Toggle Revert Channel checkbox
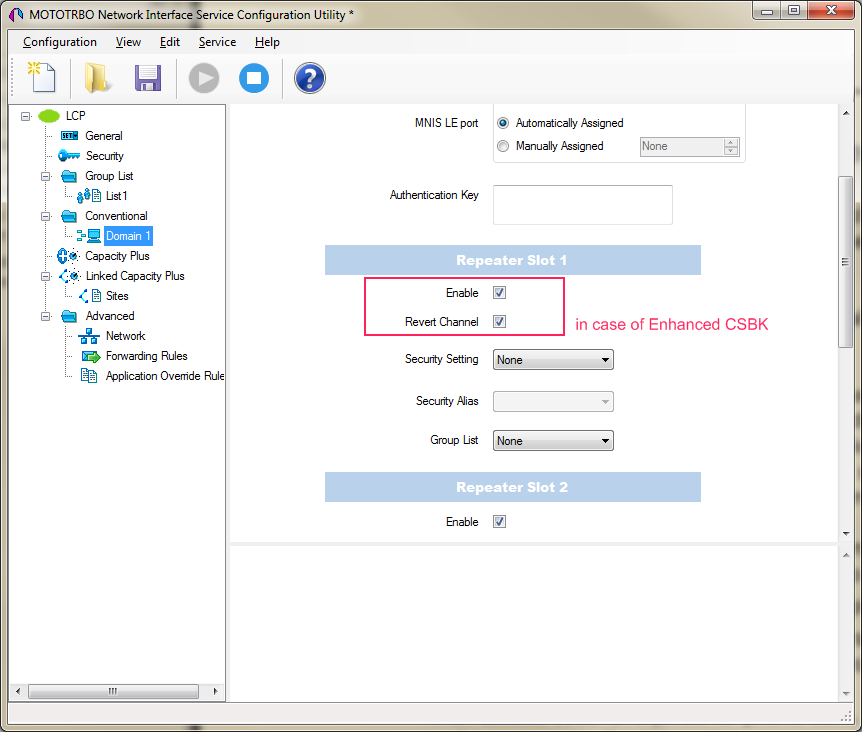 [x=499, y=321]
